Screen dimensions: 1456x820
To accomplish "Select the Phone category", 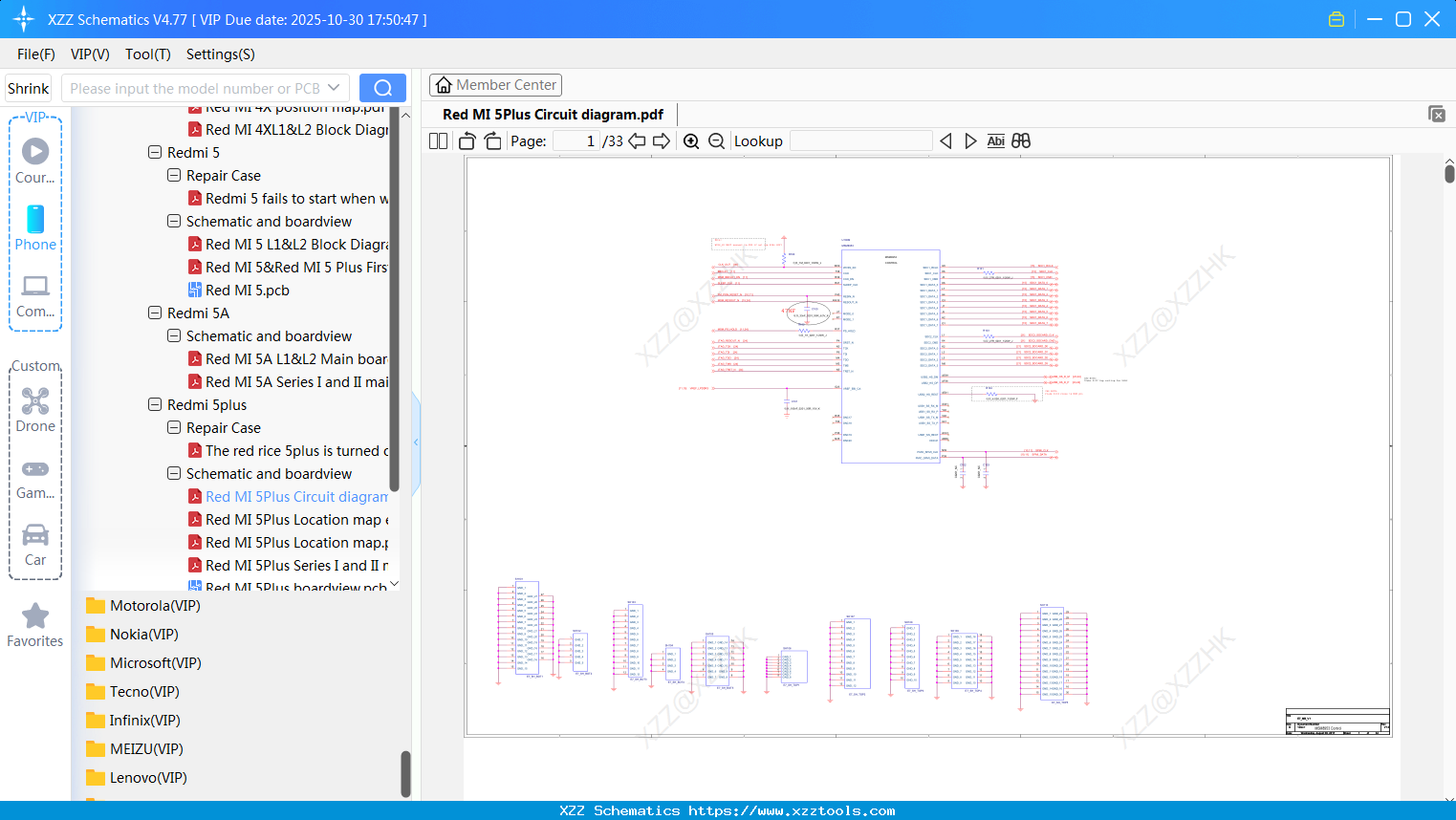I will 35,227.
